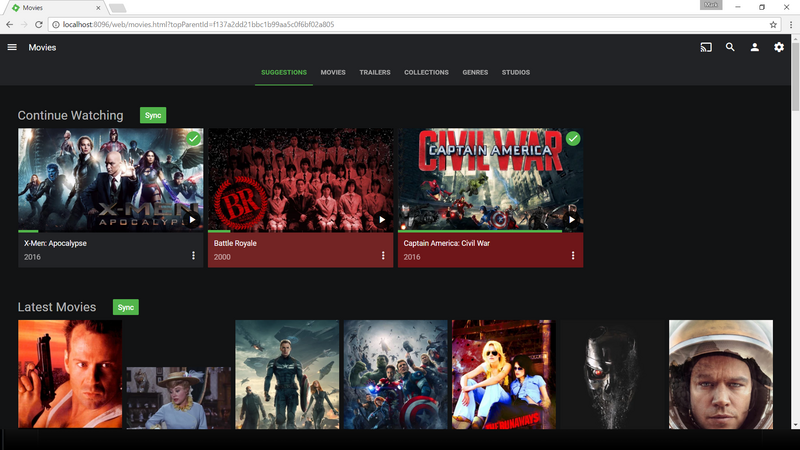This screenshot has width=800, height=450.
Task: Open the cast to device icon
Action: point(706,47)
